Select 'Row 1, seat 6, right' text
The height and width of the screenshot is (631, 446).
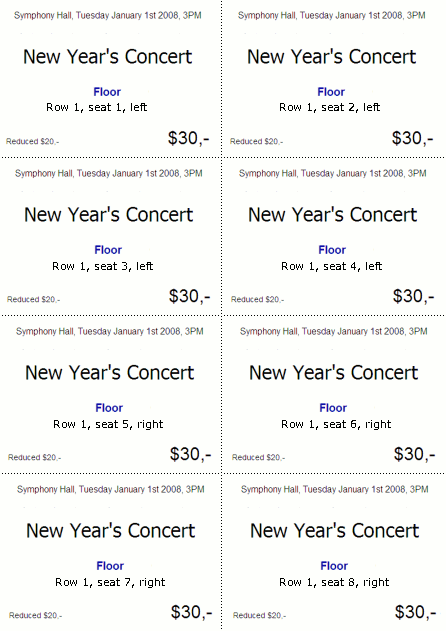336,424
